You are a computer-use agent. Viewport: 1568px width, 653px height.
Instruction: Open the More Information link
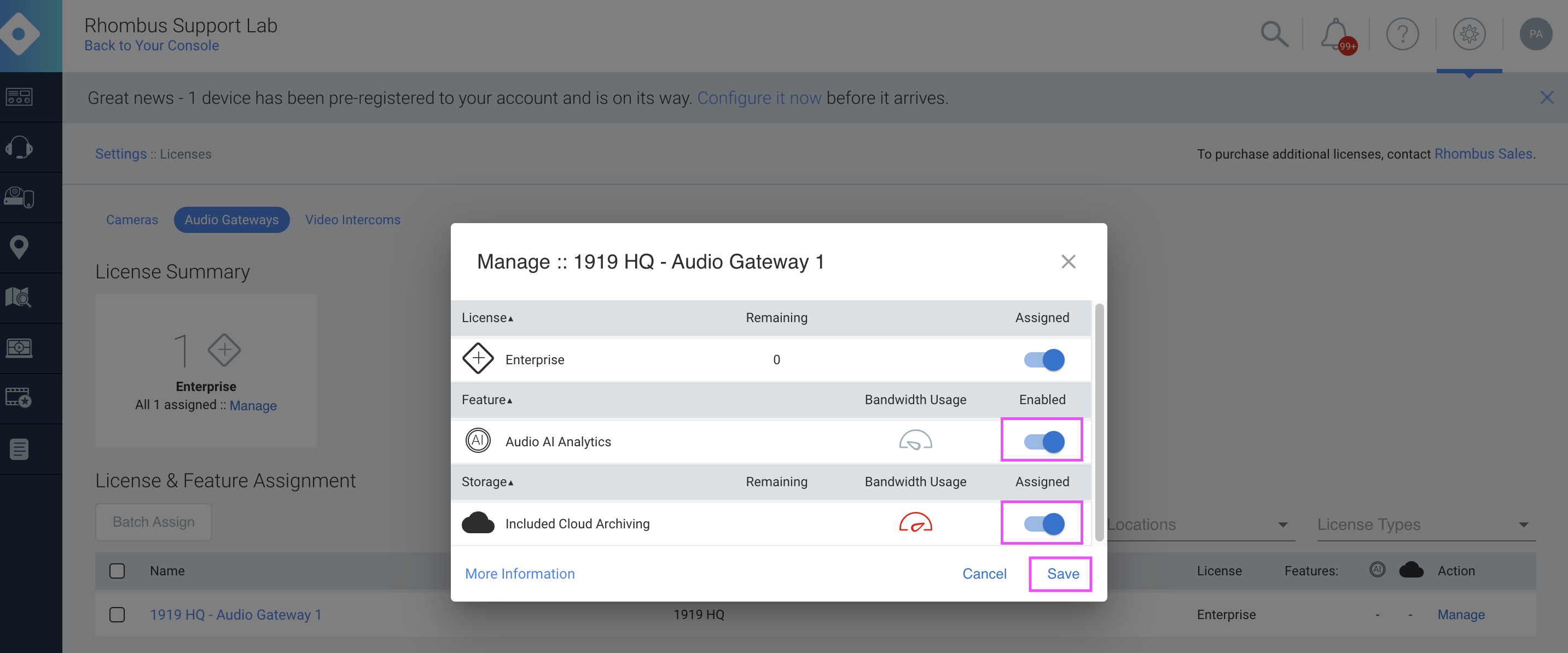point(519,573)
